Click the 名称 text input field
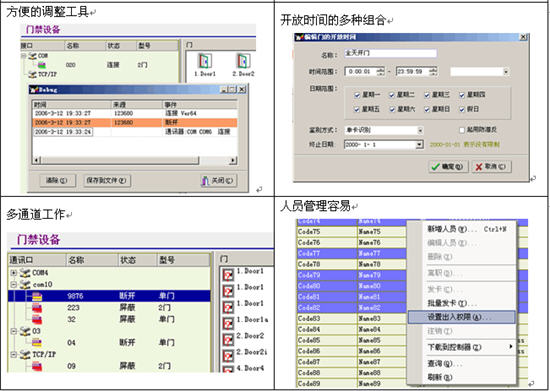The image size is (550, 391). coord(390,53)
